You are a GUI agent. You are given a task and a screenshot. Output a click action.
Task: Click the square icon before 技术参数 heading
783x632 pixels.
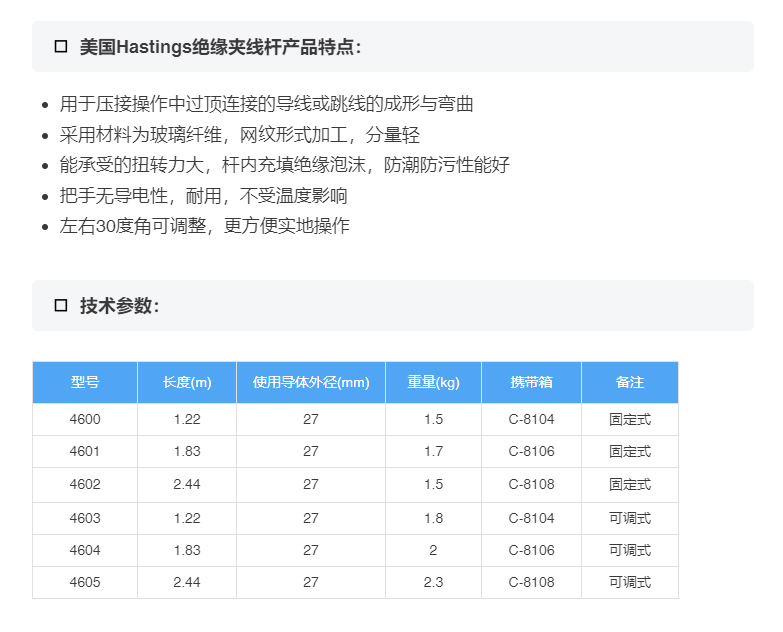61,306
